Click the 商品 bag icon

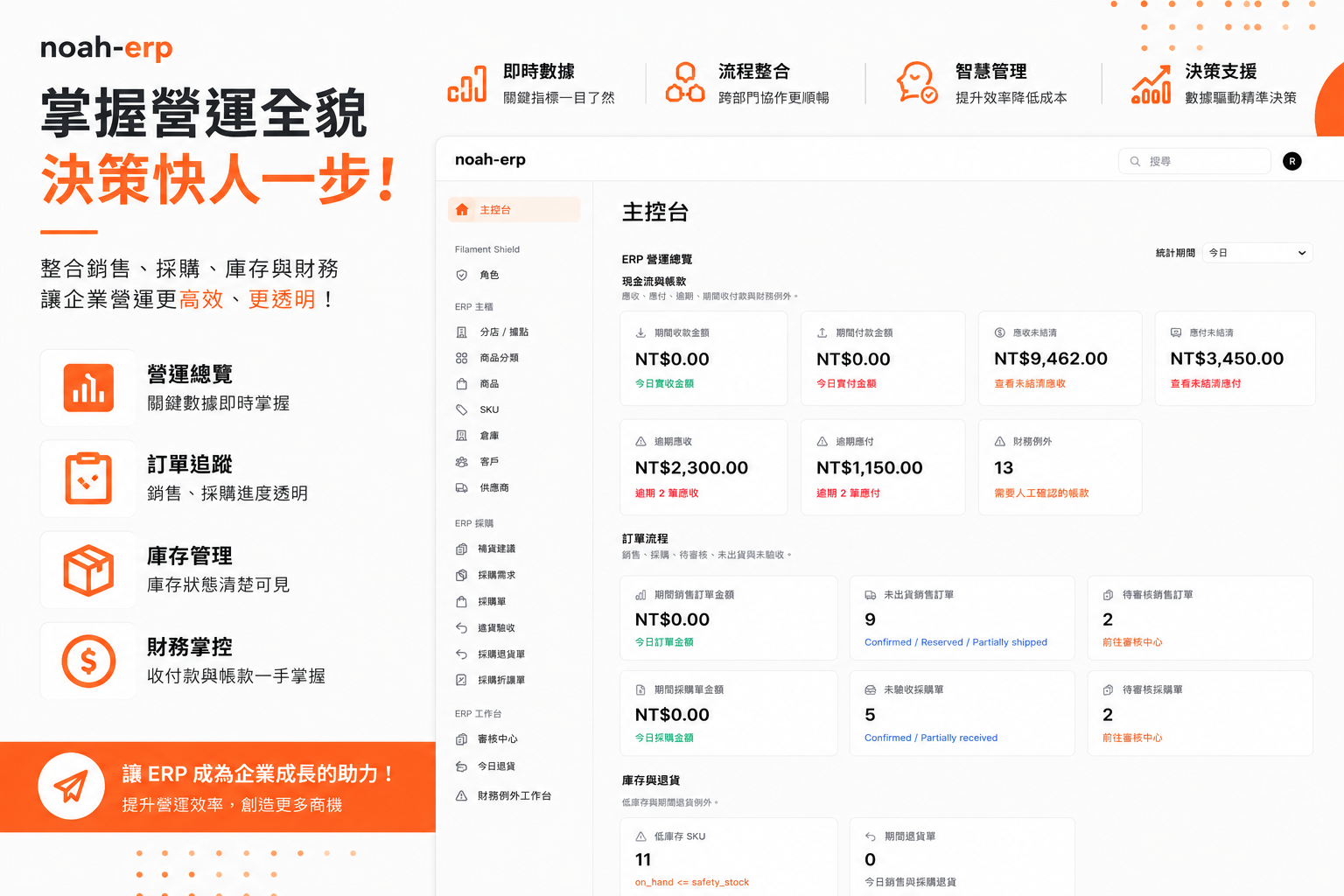pyautogui.click(x=461, y=384)
